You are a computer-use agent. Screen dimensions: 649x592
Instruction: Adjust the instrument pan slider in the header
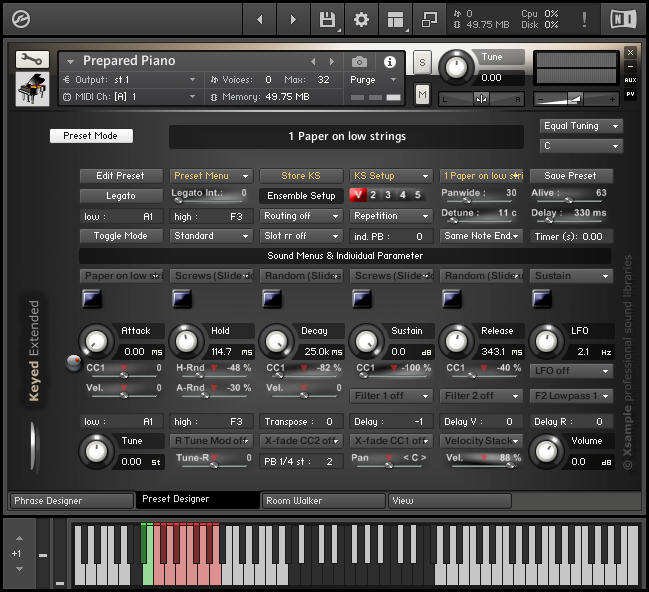pyautogui.click(x=481, y=99)
